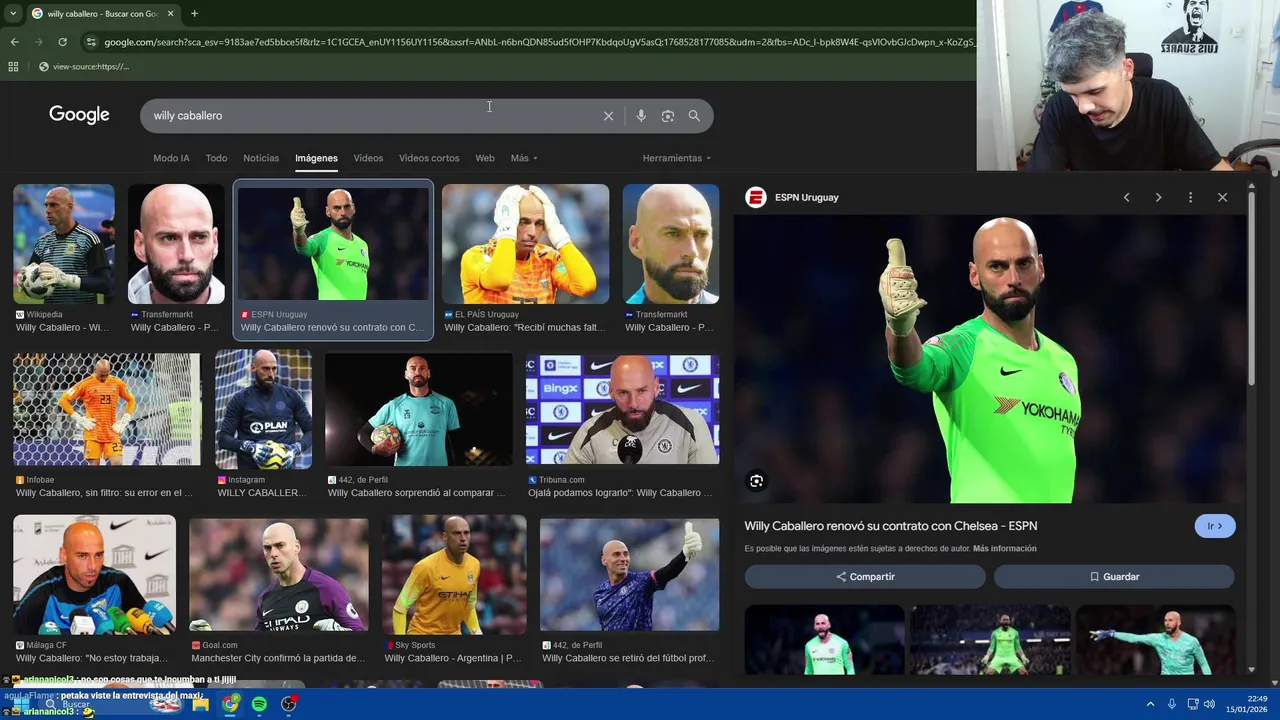Switch to the Modo IA tab
The height and width of the screenshot is (720, 1280).
171,158
